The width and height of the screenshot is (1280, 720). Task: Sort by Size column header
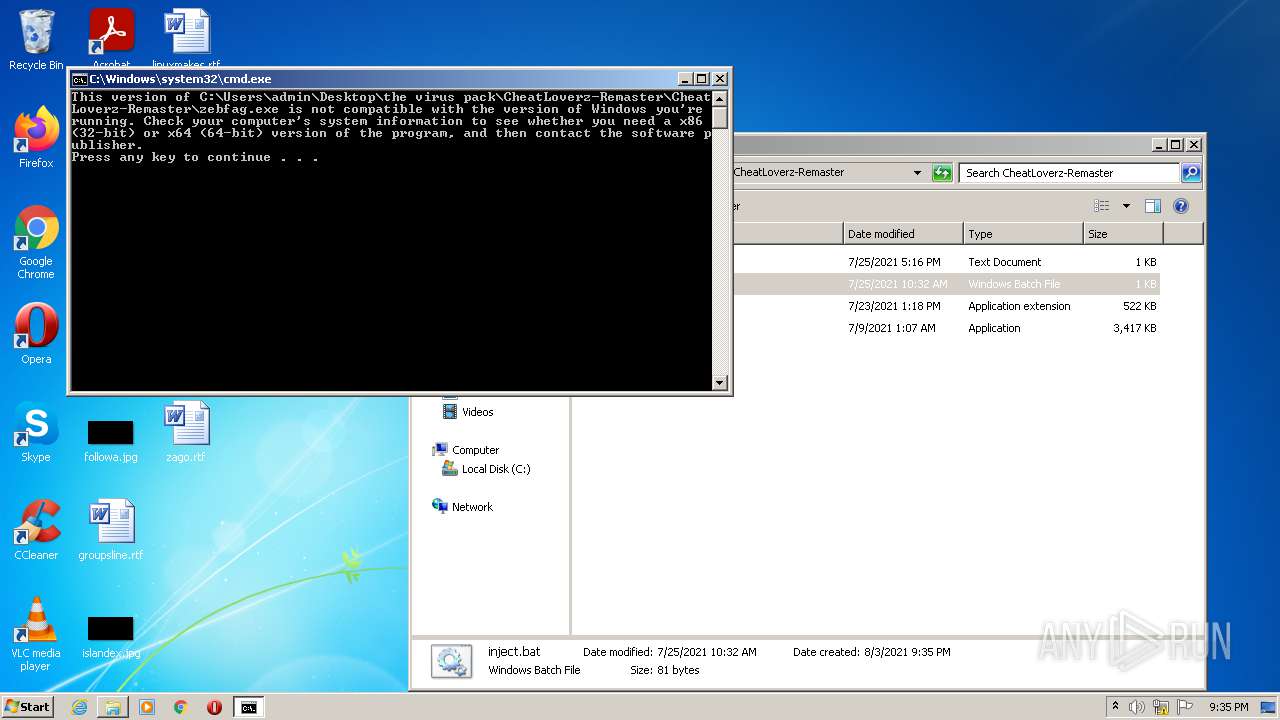[1123, 234]
